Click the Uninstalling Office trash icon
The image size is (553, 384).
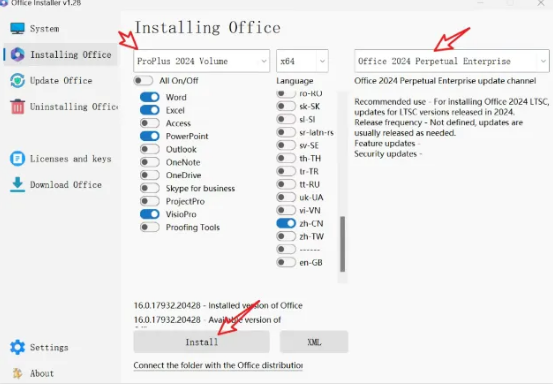coord(17,106)
